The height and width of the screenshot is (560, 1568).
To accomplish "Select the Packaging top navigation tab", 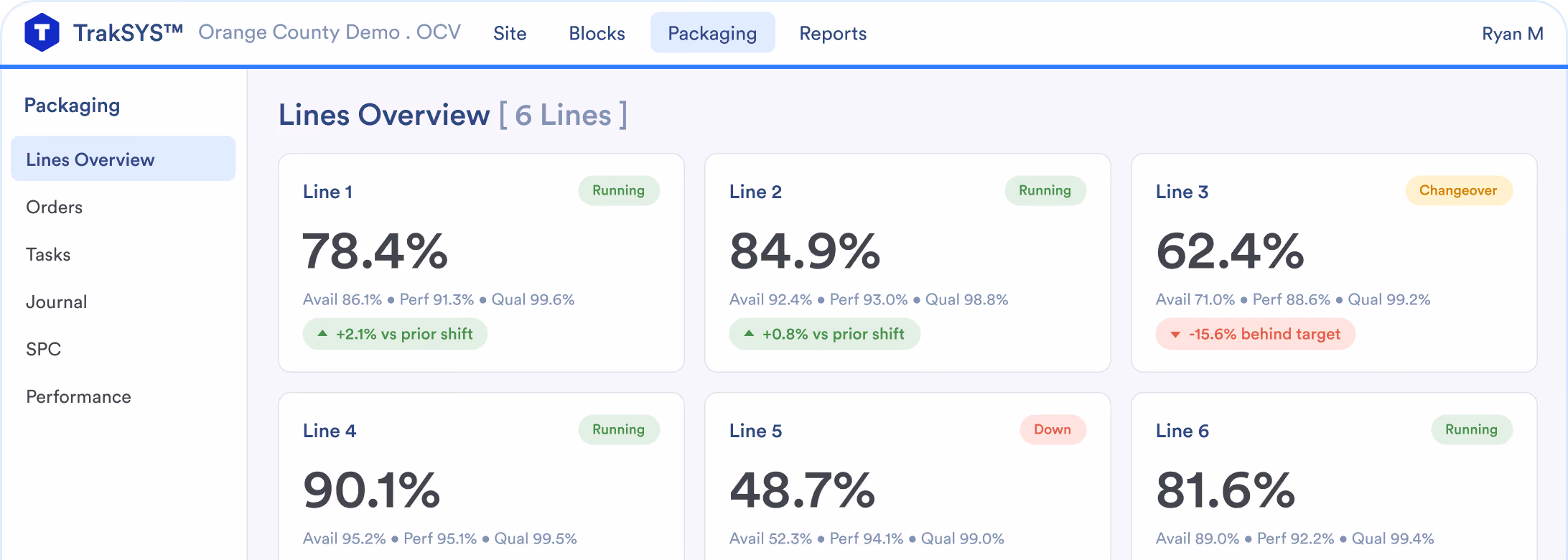I will pyautogui.click(x=712, y=33).
